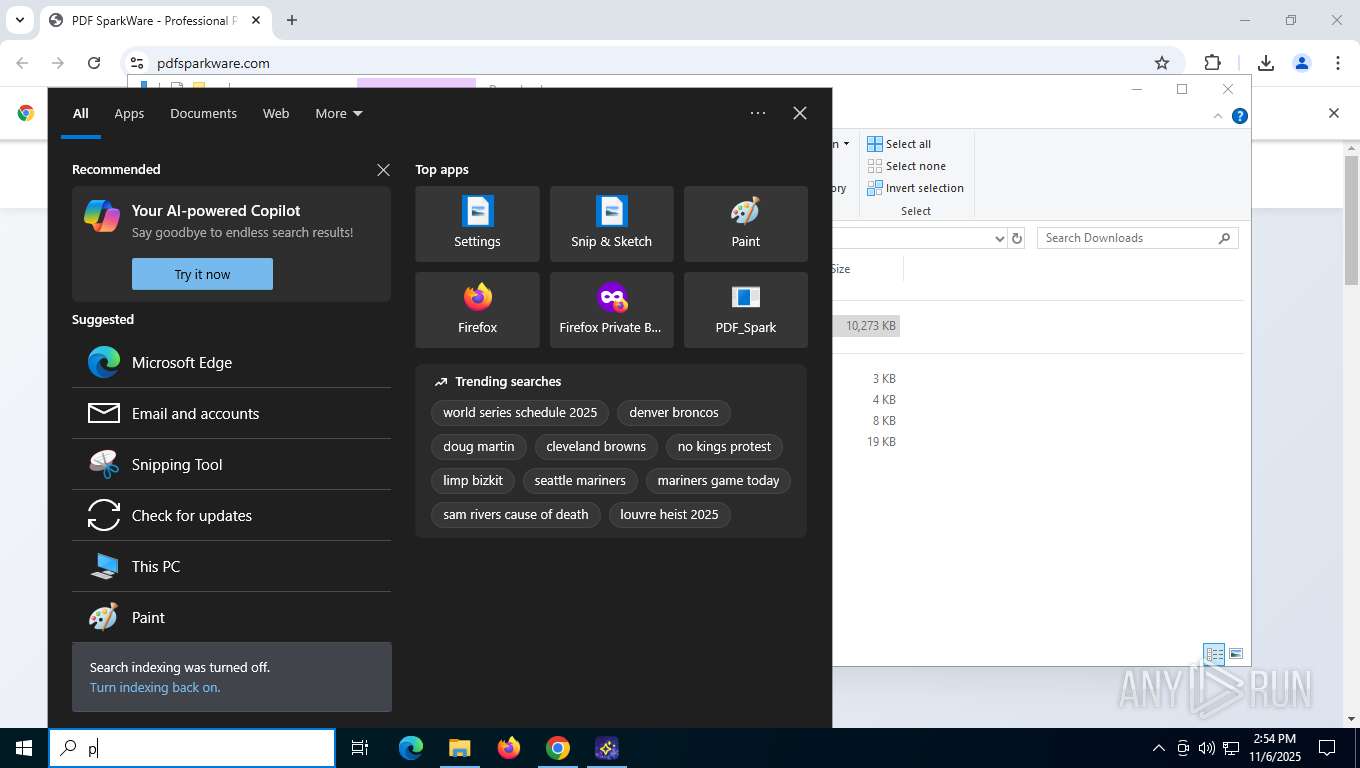Turn indexing back on link
The width and height of the screenshot is (1360, 768).
pos(155,687)
